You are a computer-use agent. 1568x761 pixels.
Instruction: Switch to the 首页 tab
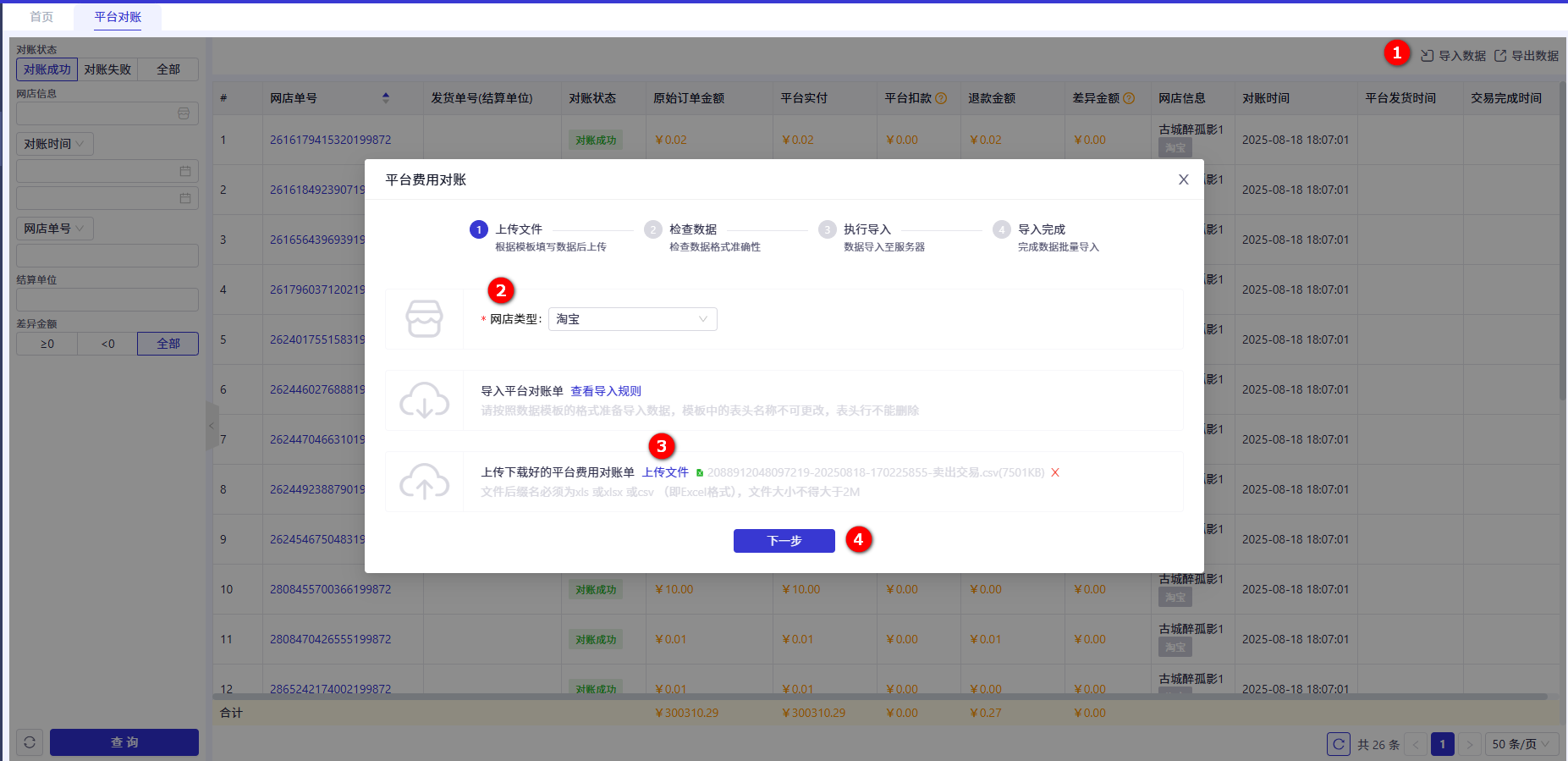point(41,17)
